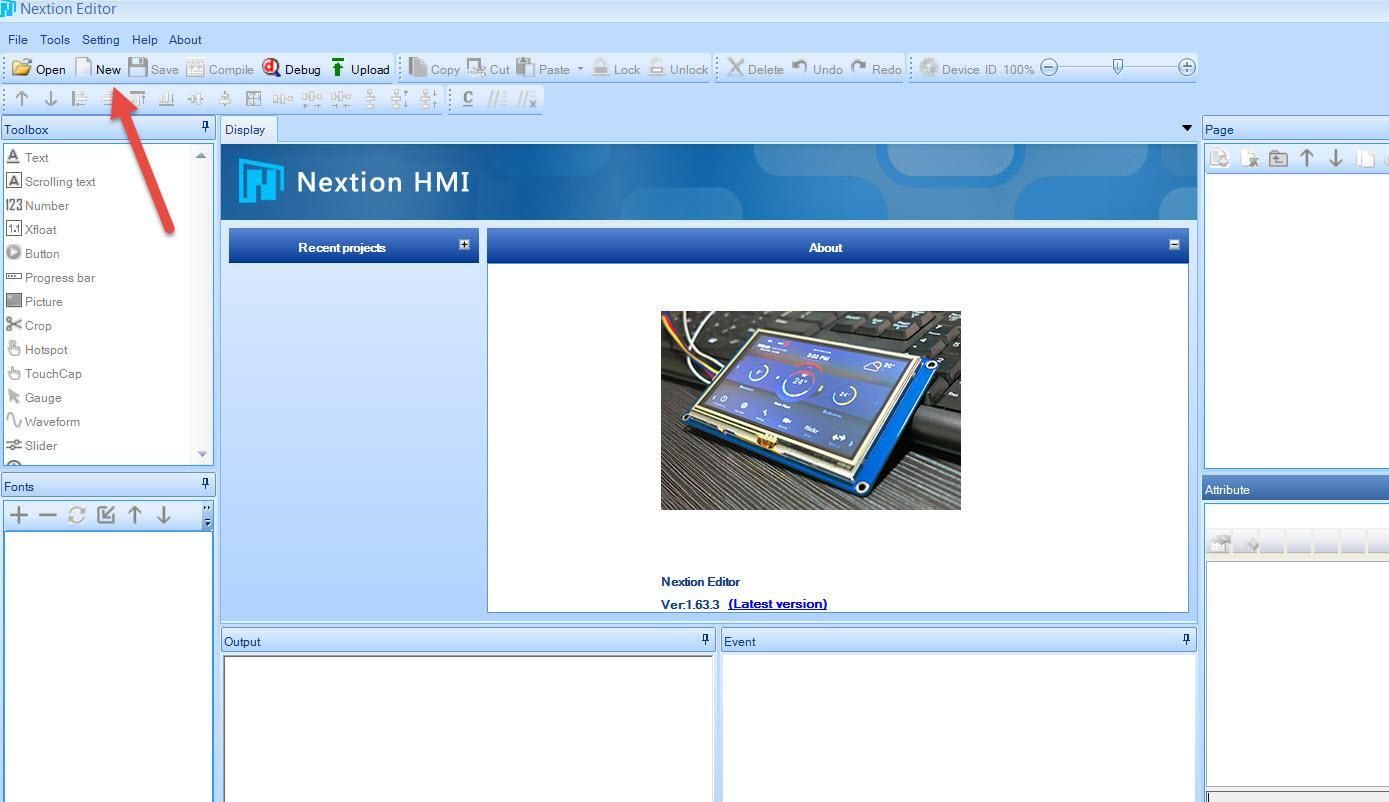The image size is (1389, 802).
Task: Click the Refresh icon in the Fonts panel
Action: (x=77, y=514)
